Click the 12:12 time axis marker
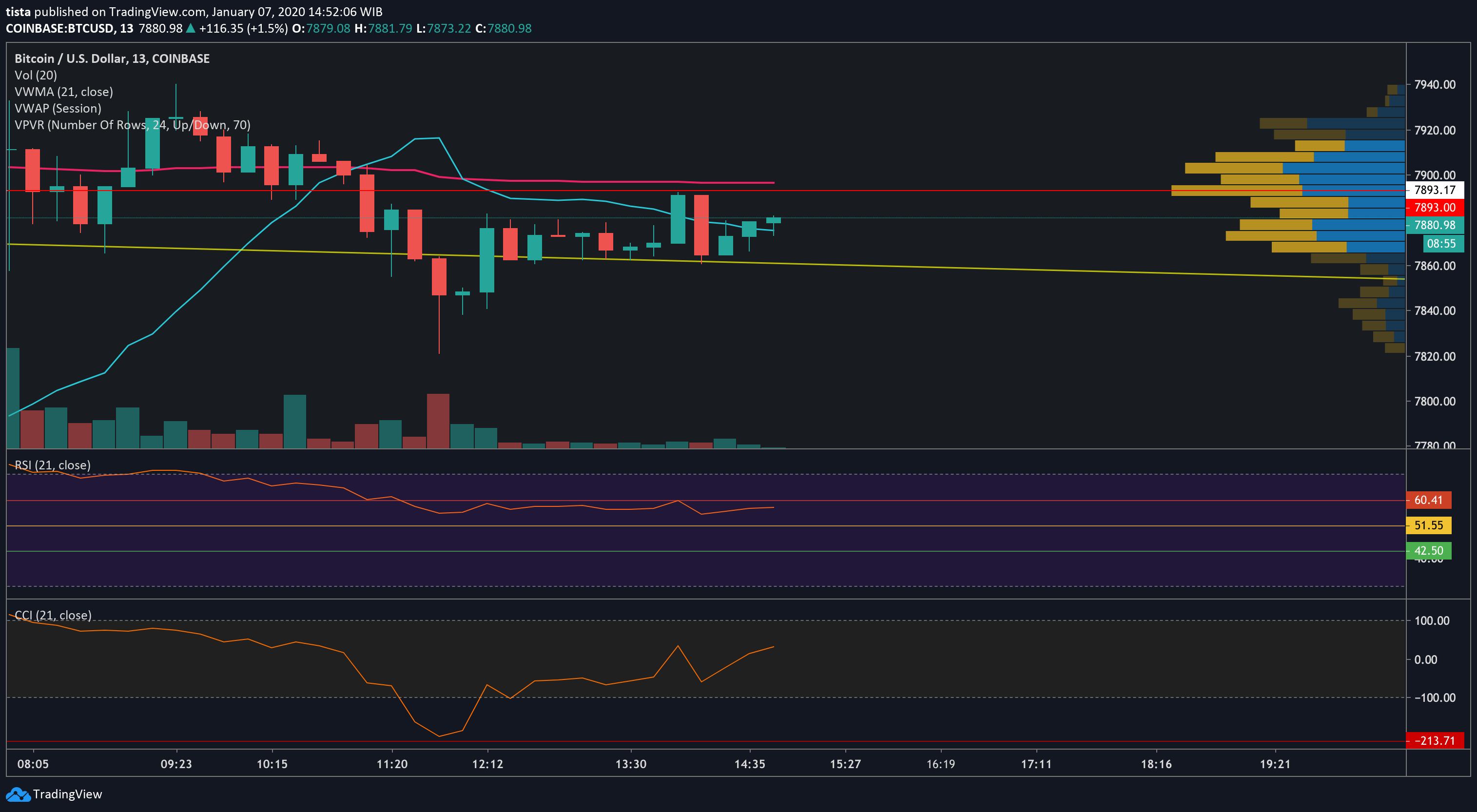The height and width of the screenshot is (812, 1477). [487, 764]
